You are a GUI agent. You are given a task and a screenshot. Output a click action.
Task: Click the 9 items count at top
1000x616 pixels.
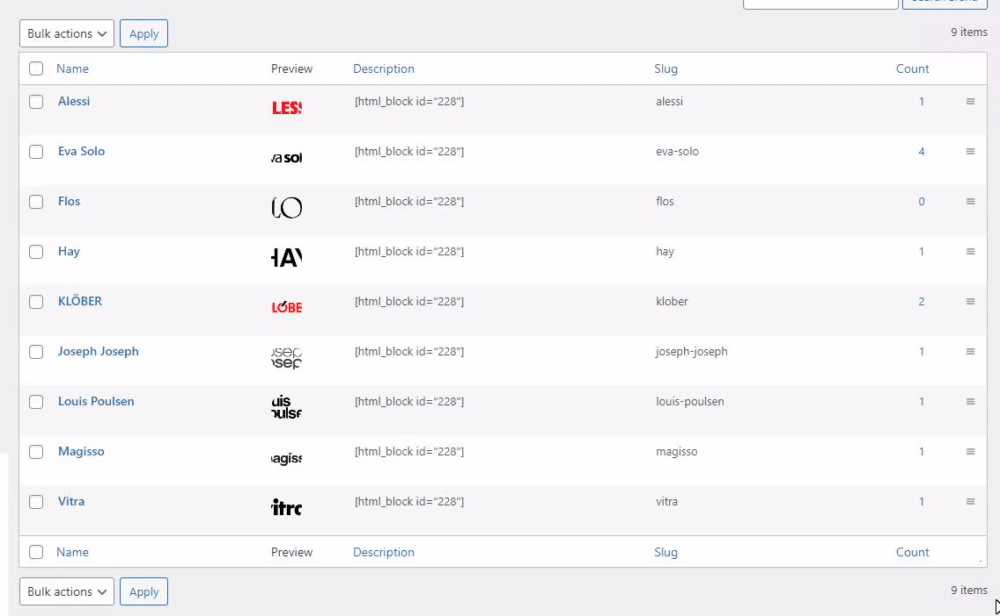click(x=969, y=32)
